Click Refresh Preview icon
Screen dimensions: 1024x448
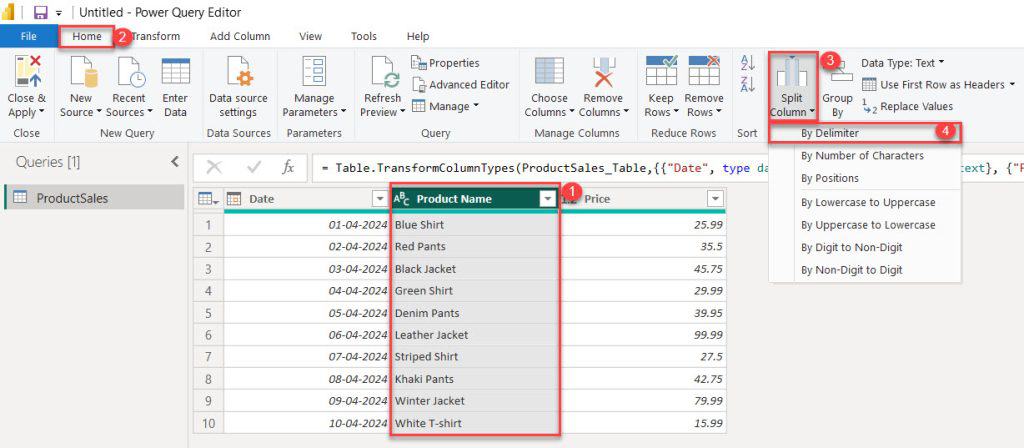pyautogui.click(x=385, y=71)
